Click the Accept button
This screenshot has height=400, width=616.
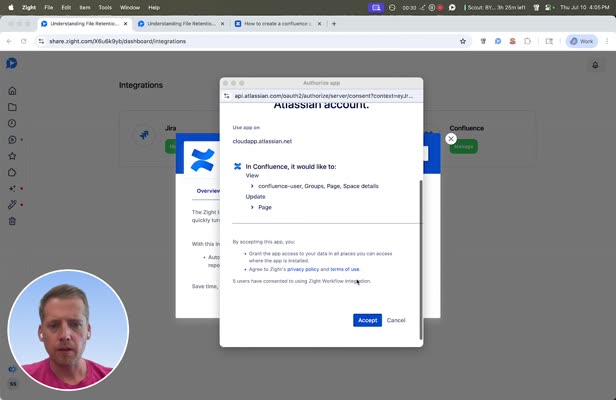[x=367, y=320]
